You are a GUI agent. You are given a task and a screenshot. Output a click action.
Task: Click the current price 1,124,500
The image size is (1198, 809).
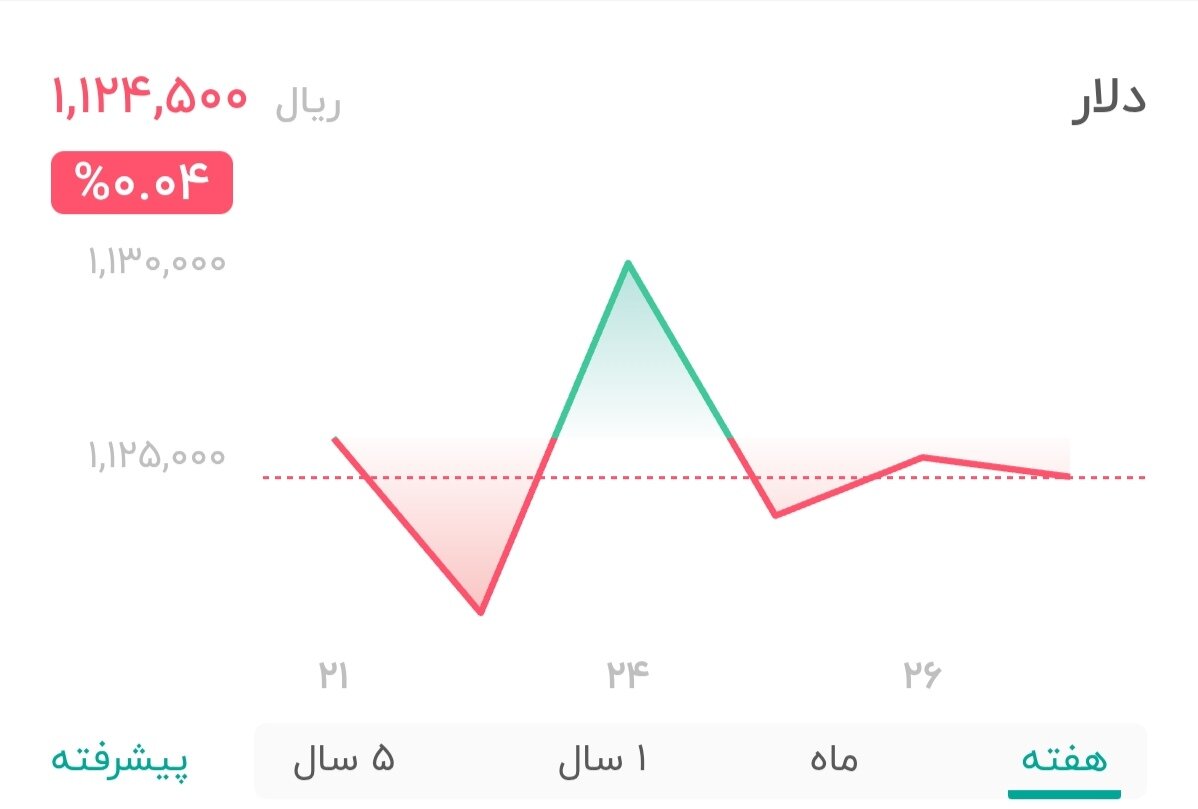pyautogui.click(x=149, y=97)
